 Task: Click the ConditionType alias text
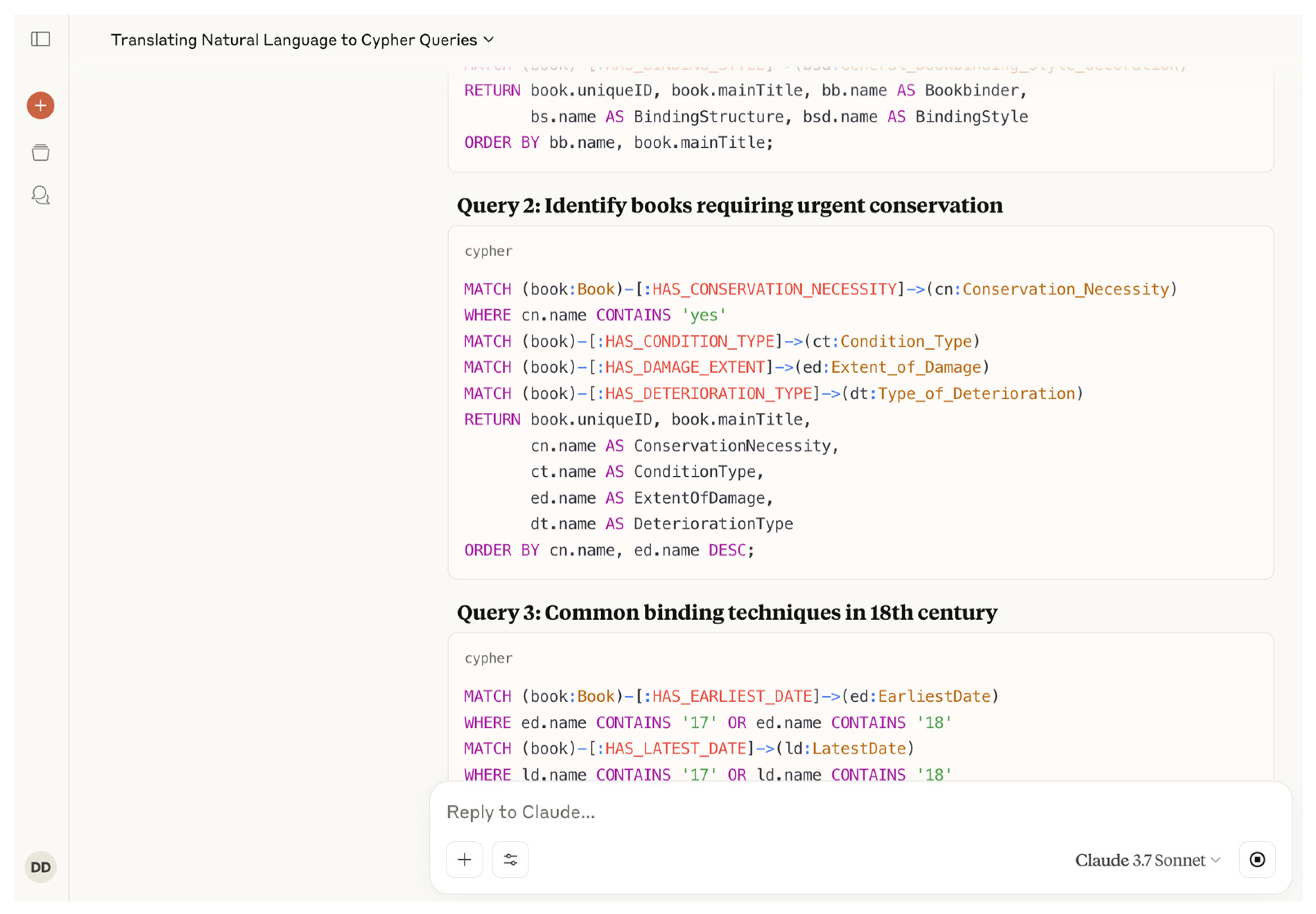coord(694,472)
